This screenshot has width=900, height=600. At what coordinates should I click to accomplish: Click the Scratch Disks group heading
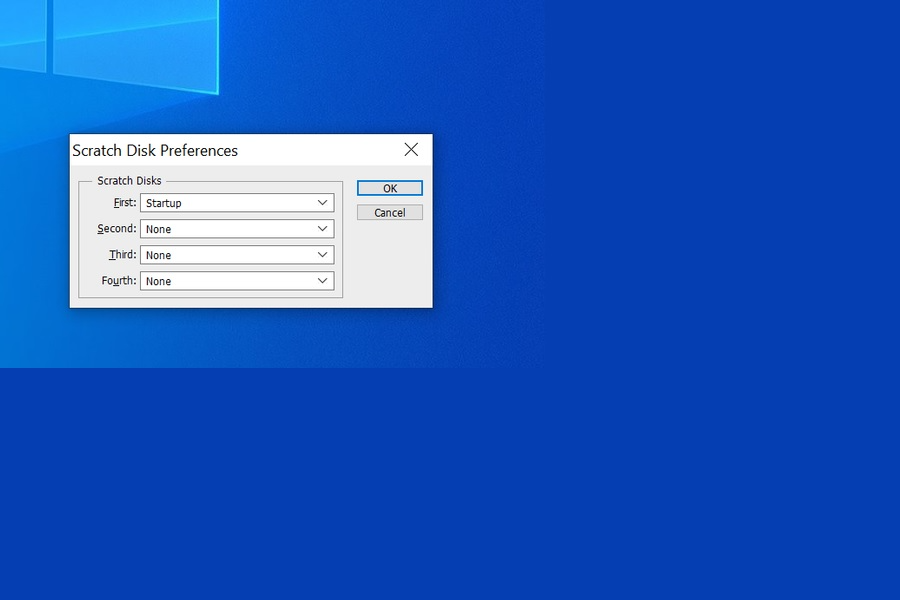[129, 181]
